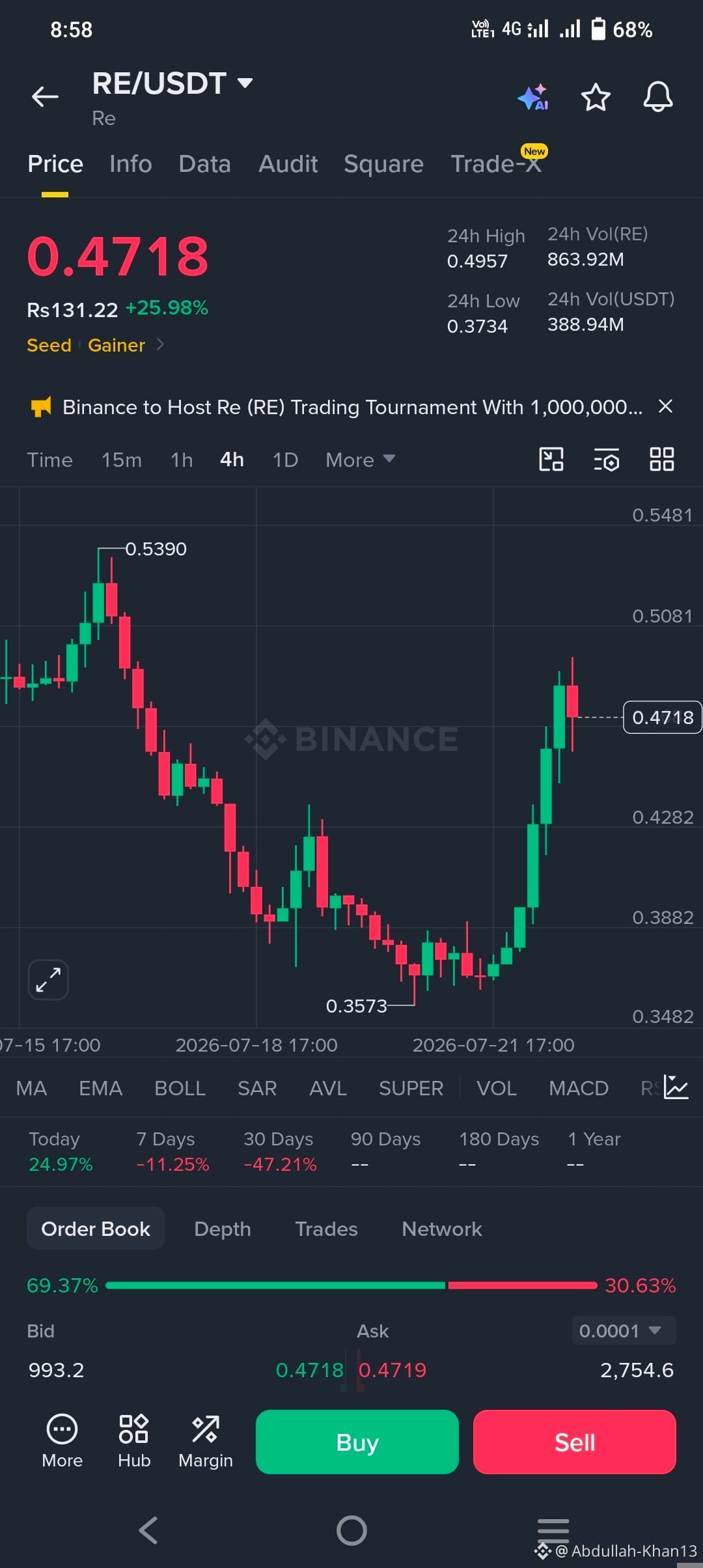Viewport: 703px width, 1568px height.
Task: Tap the Seed tag label
Action: click(x=49, y=345)
